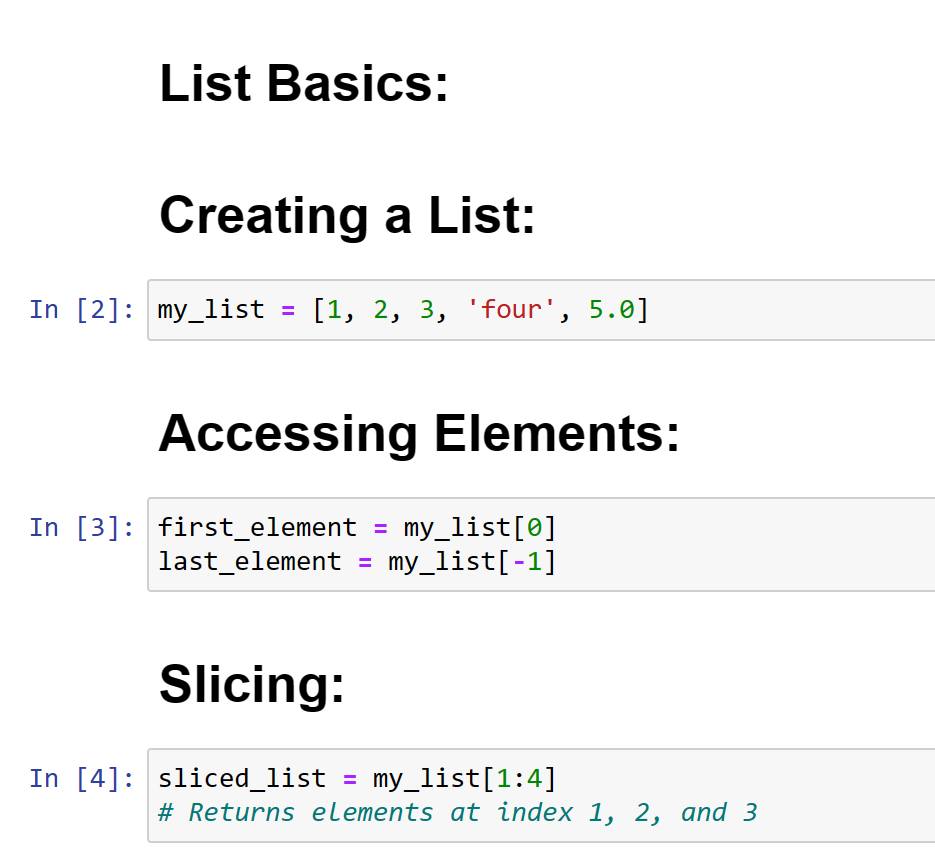Image resolution: width=935 pixels, height=852 pixels.
Task: Click the sliced_list assignment line
Action: tap(357, 779)
